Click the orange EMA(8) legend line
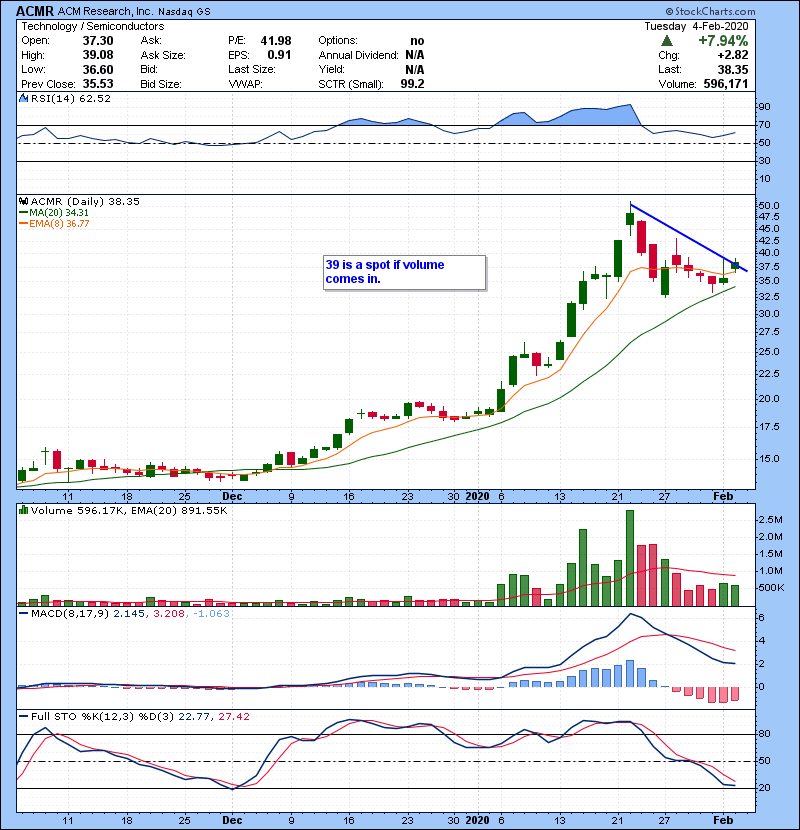Image resolution: width=800 pixels, height=830 pixels. click(x=23, y=224)
